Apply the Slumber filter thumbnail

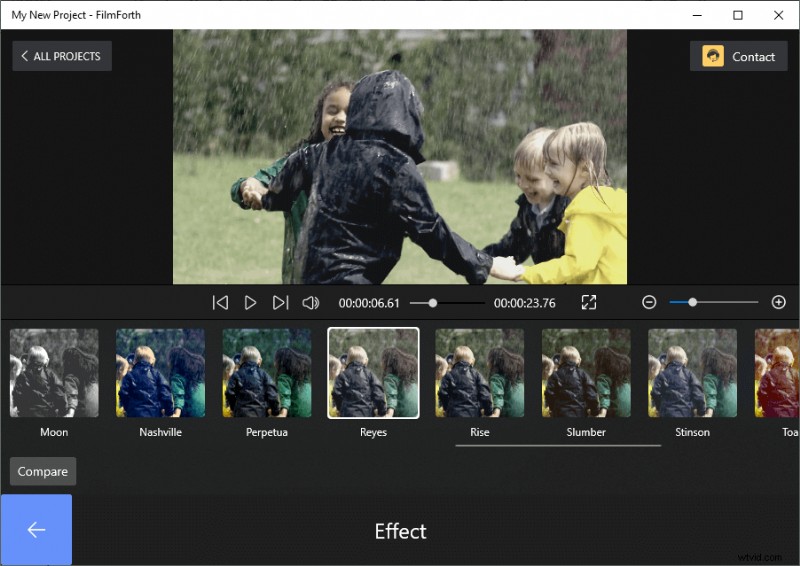point(586,373)
